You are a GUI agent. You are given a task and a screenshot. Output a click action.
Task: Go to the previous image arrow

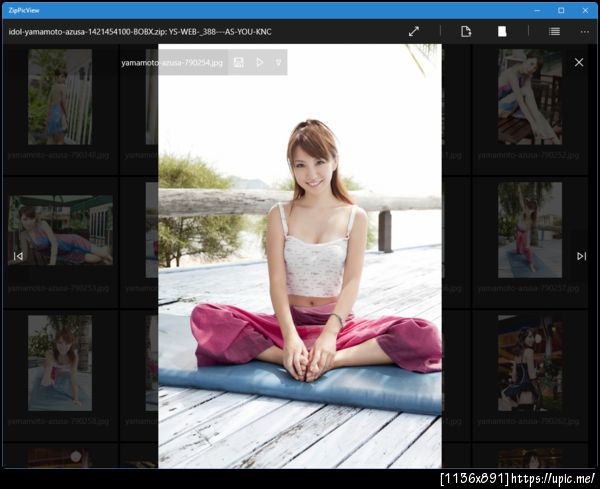point(18,256)
